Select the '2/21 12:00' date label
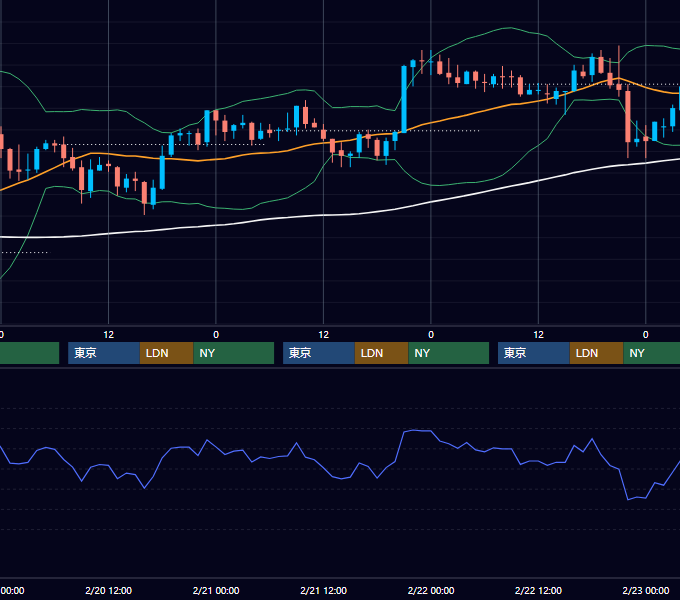This screenshot has width=680, height=600. point(324,590)
